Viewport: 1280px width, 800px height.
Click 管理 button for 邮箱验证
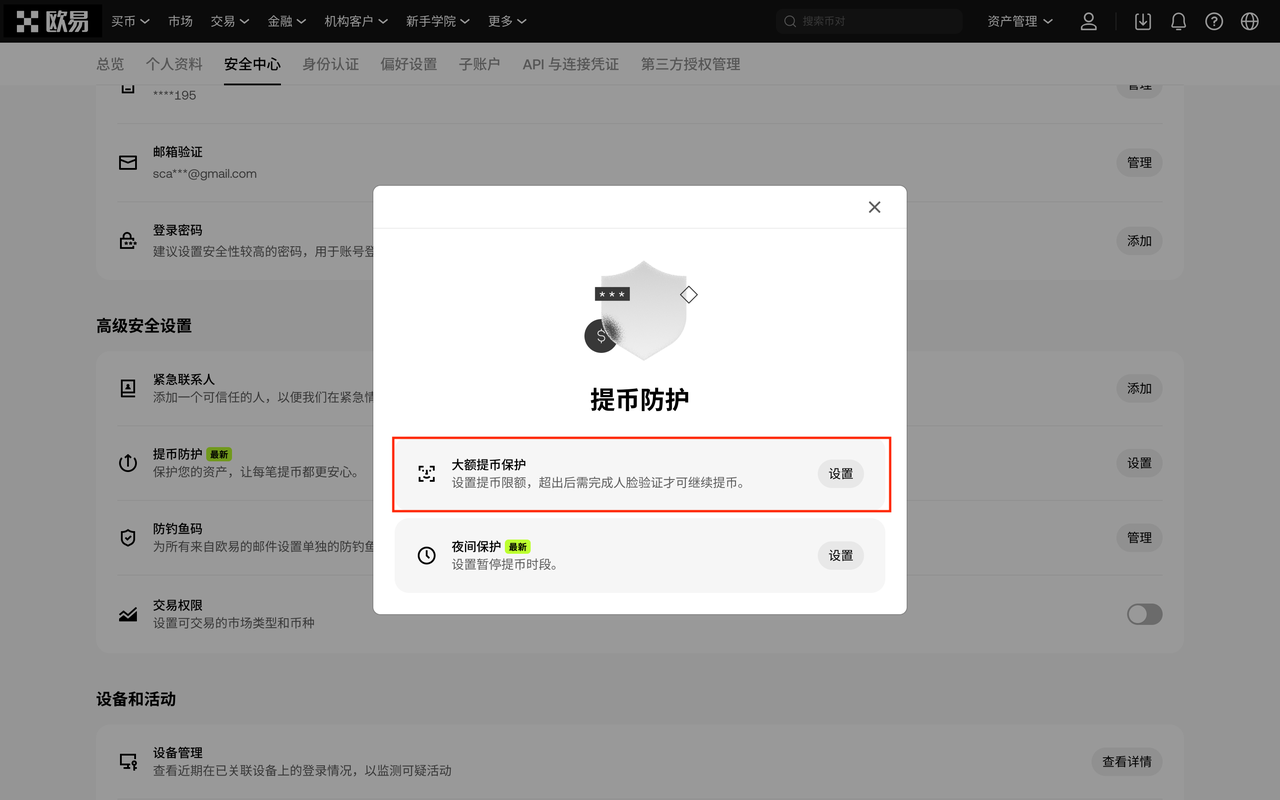pyautogui.click(x=1139, y=162)
